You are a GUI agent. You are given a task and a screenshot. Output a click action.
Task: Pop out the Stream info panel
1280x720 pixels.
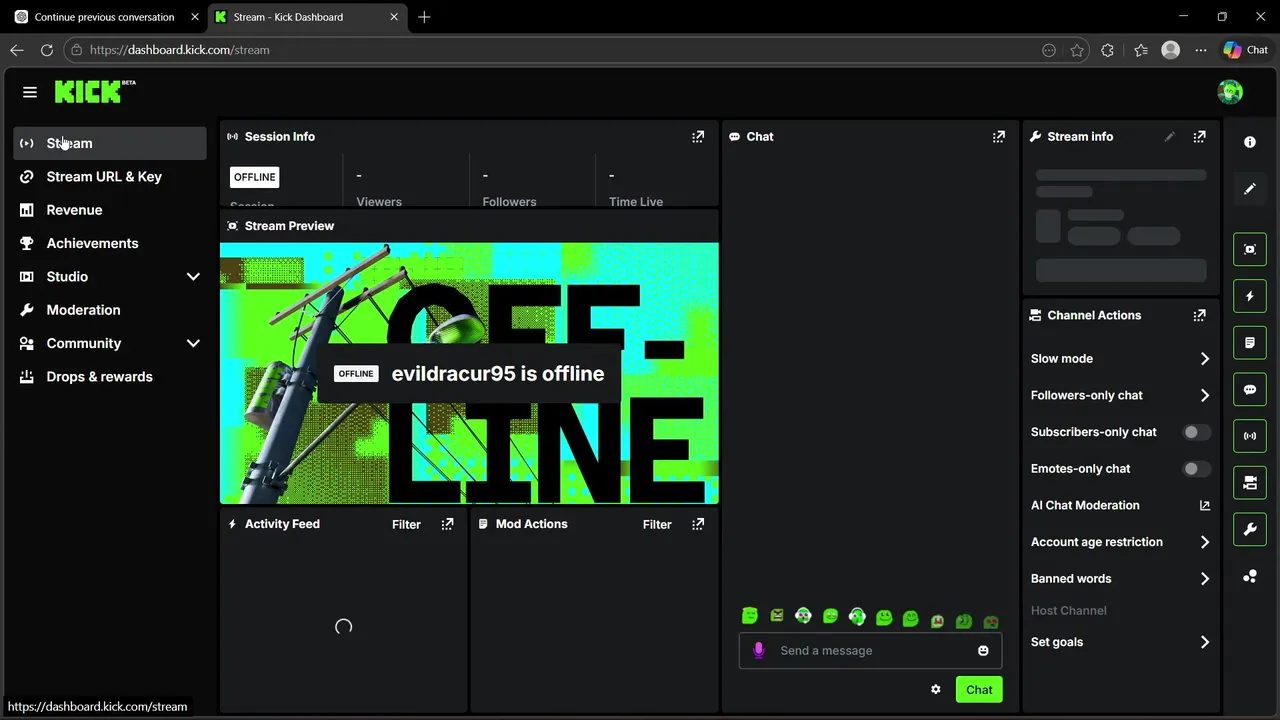(x=1199, y=137)
